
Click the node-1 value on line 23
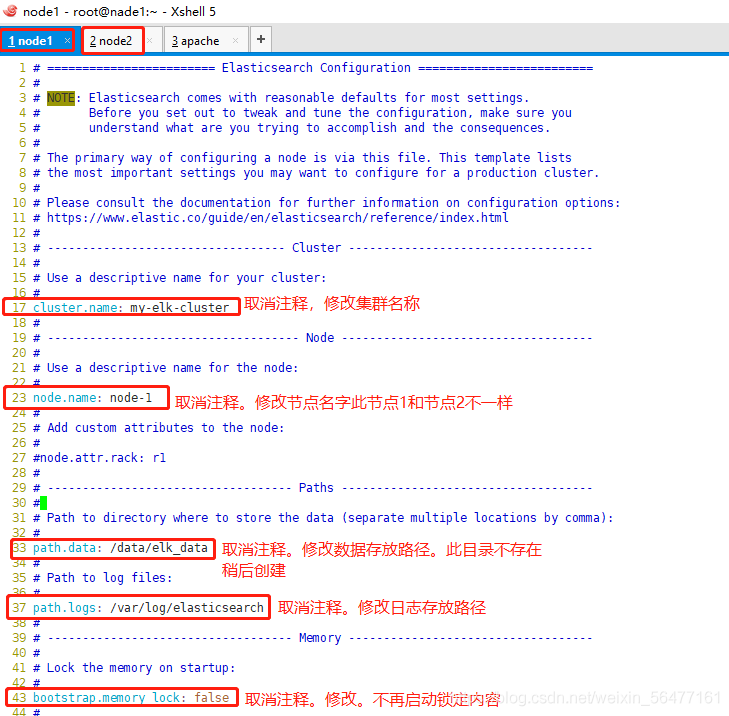click(x=131, y=398)
